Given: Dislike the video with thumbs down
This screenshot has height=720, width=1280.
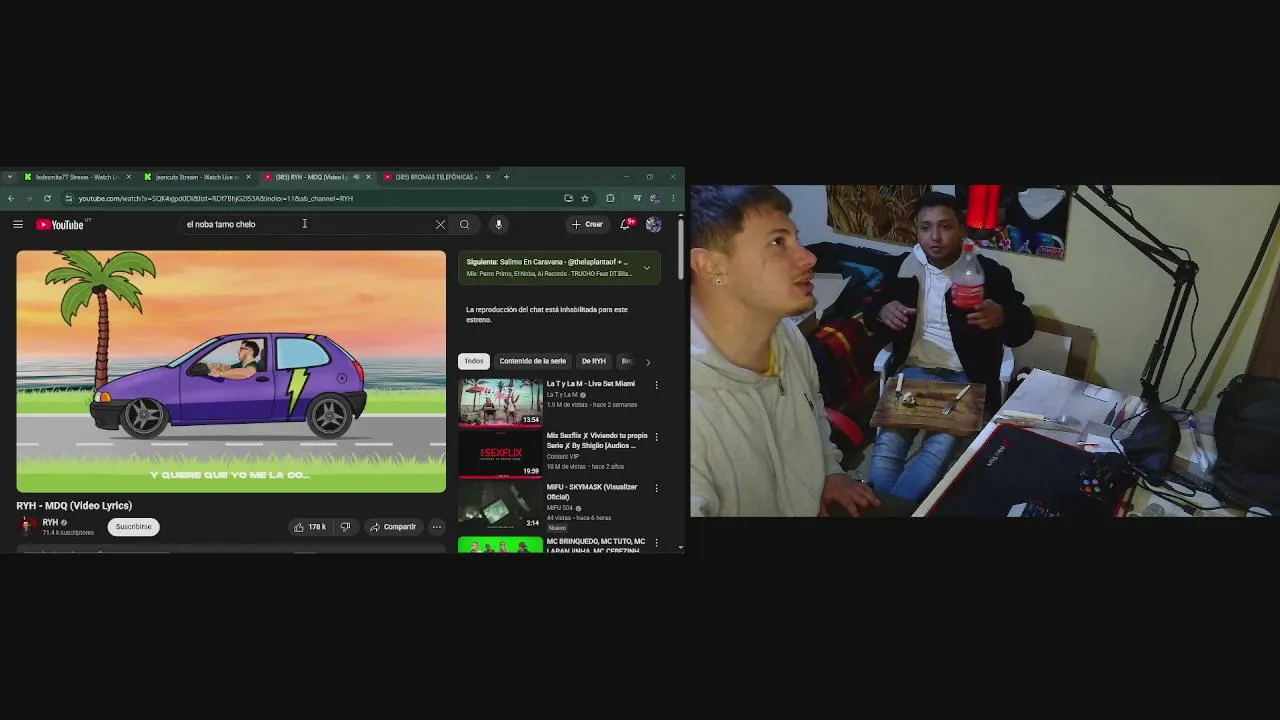Looking at the screenshot, I should (345, 527).
